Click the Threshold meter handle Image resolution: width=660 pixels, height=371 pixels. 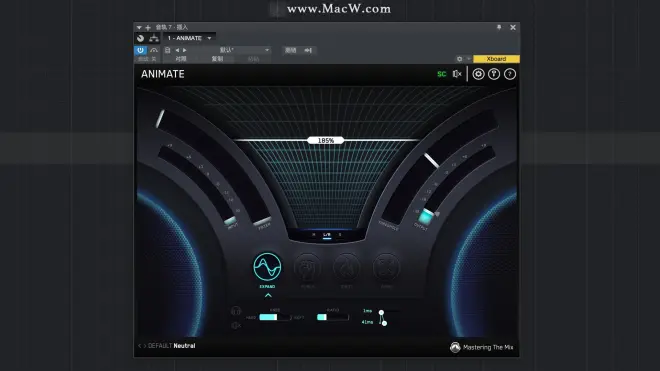tap(431, 160)
